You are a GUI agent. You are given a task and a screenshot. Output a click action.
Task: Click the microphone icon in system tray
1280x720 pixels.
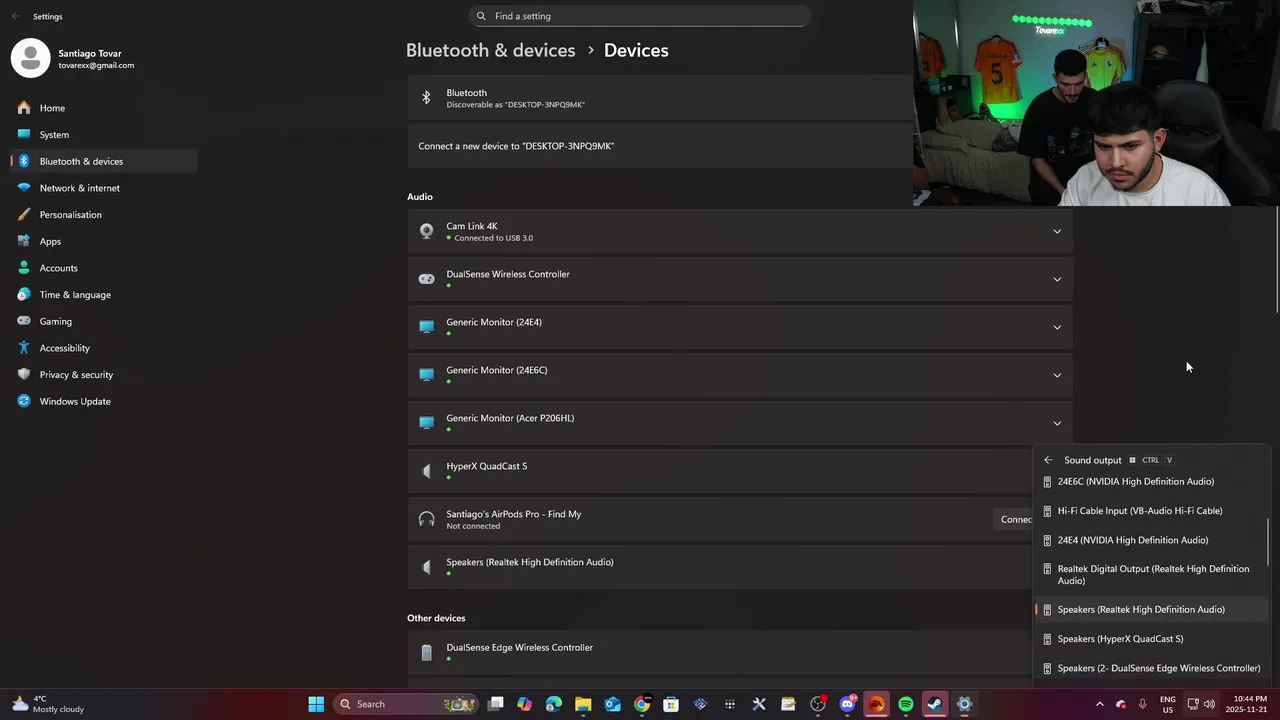(1142, 704)
